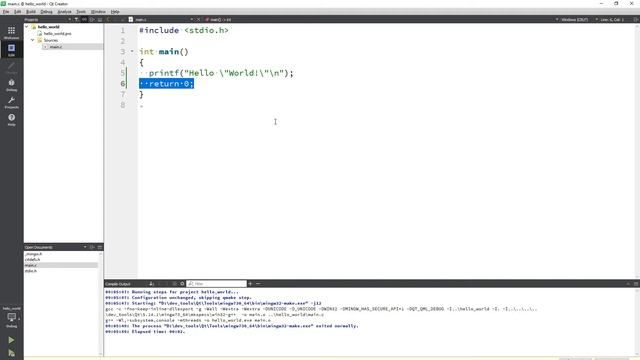Open the Build menu

pyautogui.click(x=31, y=12)
